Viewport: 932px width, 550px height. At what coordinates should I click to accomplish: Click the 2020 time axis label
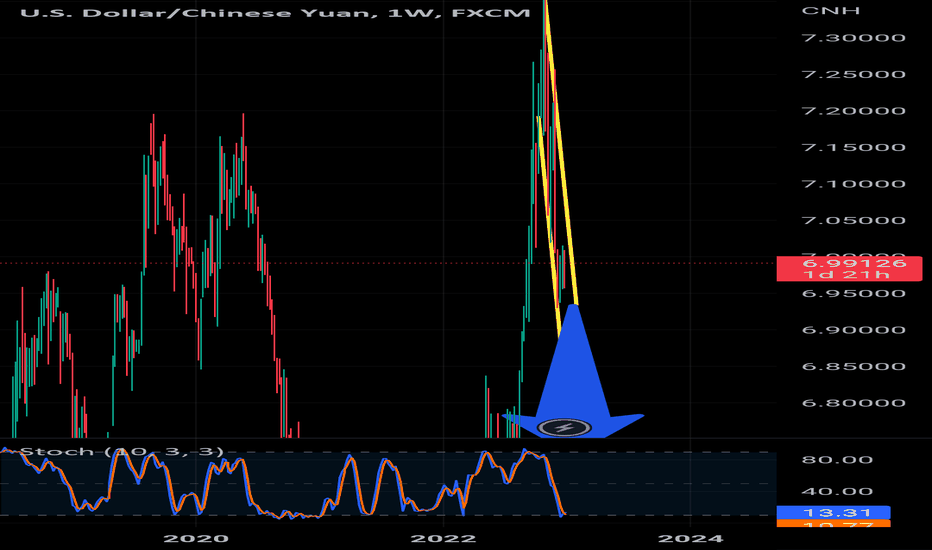point(196,539)
